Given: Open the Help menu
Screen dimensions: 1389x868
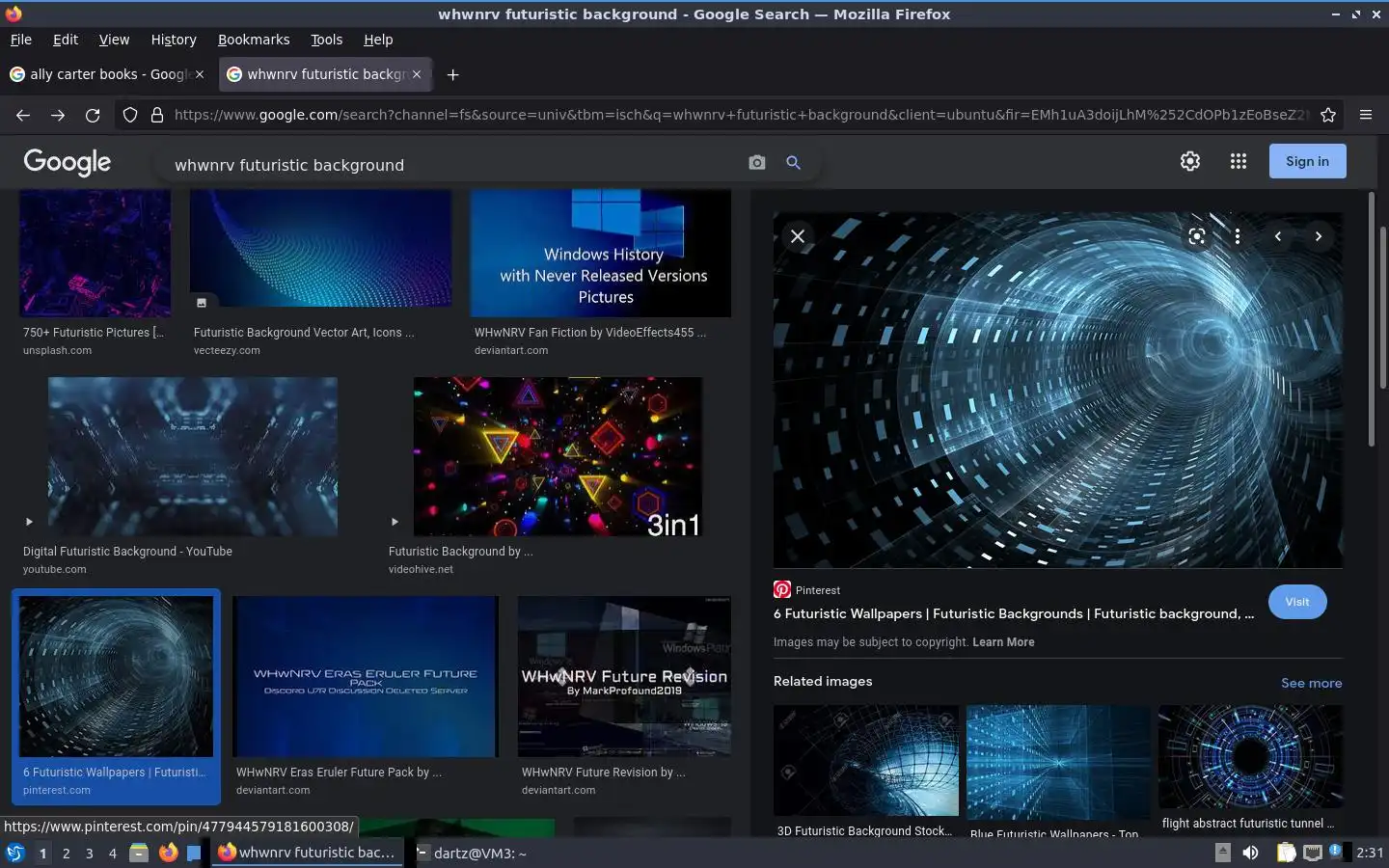Looking at the screenshot, I should point(378,40).
